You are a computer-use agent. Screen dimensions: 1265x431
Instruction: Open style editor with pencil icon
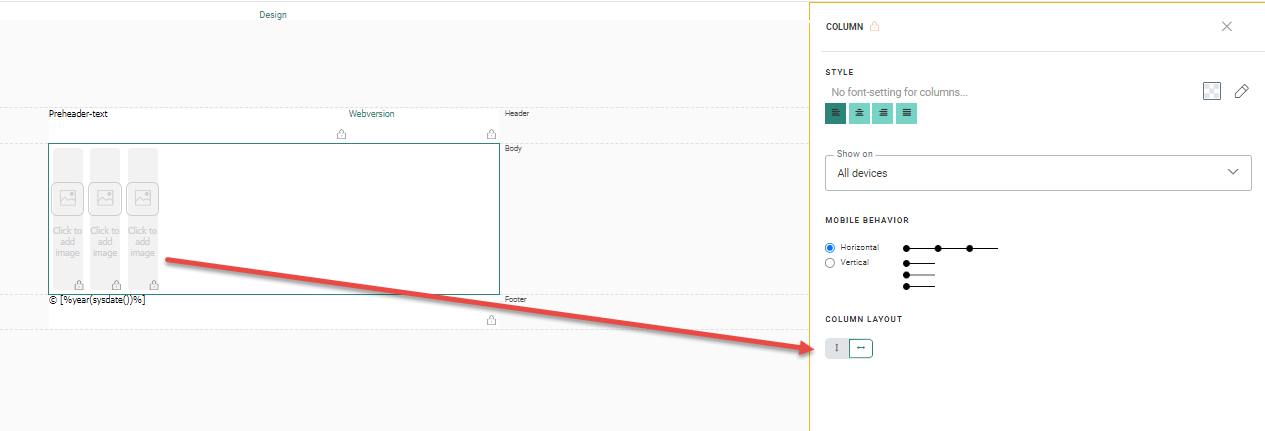click(1241, 92)
